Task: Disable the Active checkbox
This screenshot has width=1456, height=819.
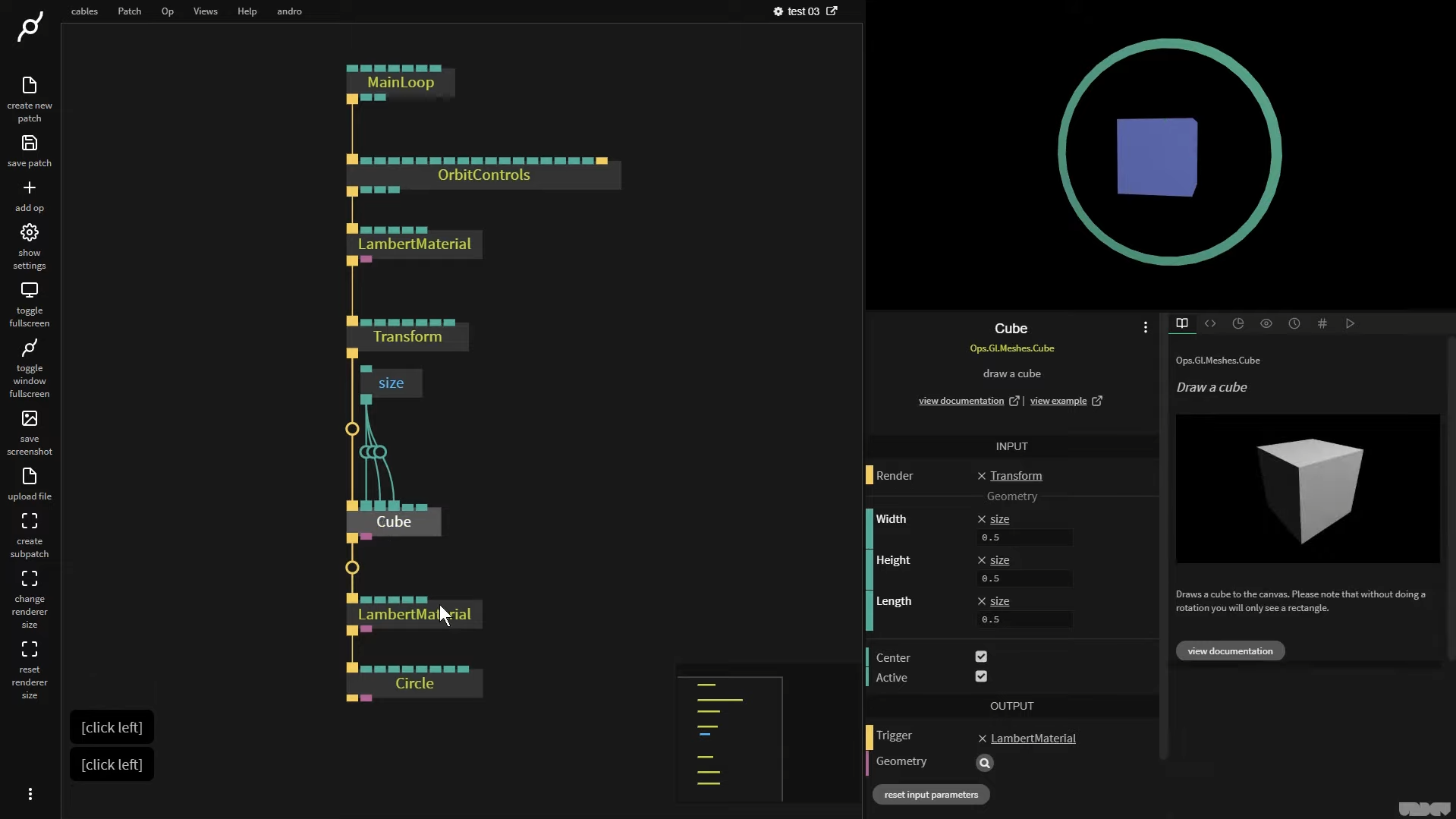Action: pyautogui.click(x=981, y=676)
